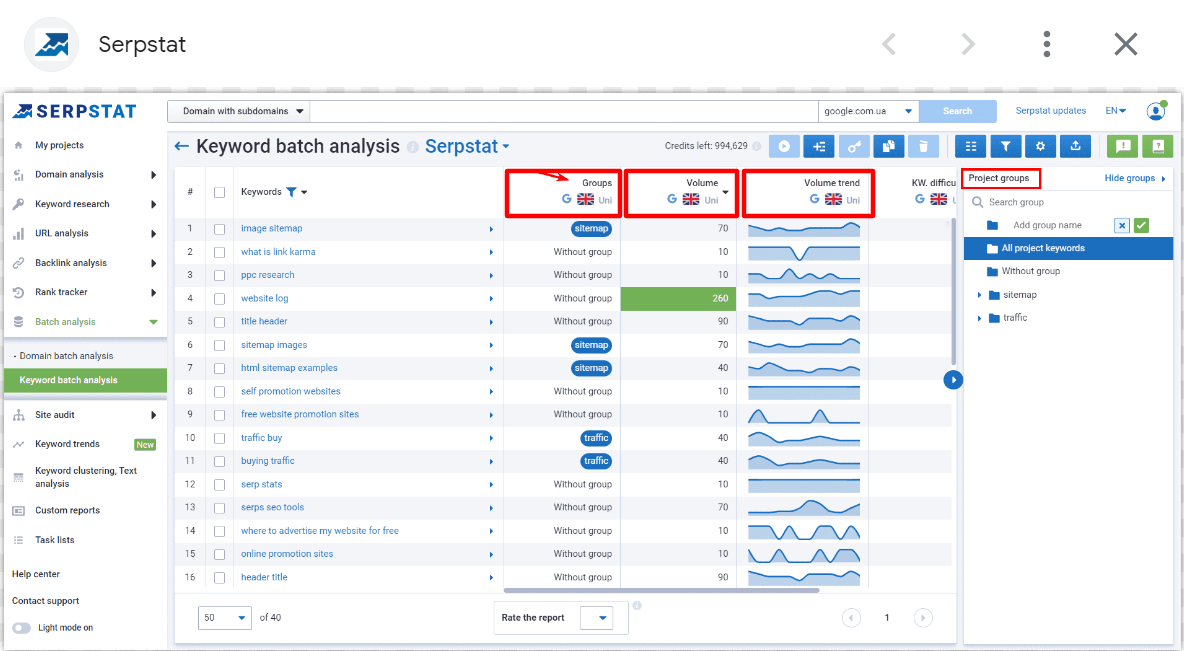Click the search magnifier in Project groups
Image resolution: width=1184 pixels, height=651 pixels.
click(x=978, y=202)
